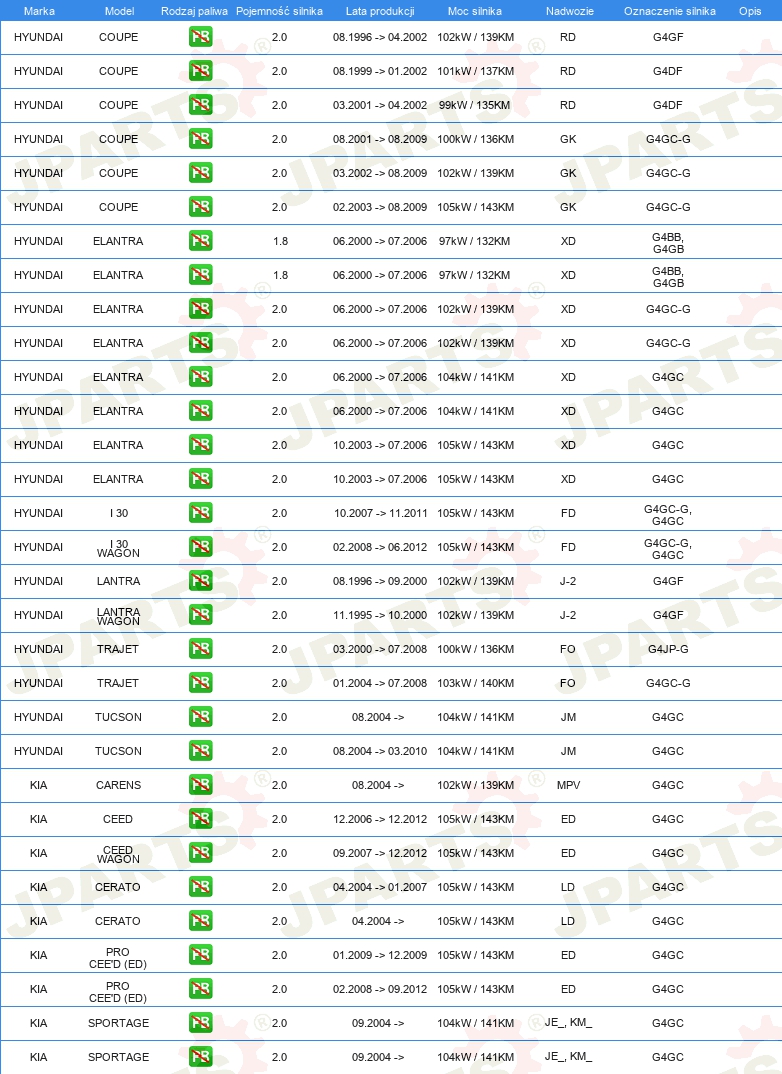The image size is (782, 1074).
Task: Click the Pojemność silnika column header
Action: [x=279, y=11]
